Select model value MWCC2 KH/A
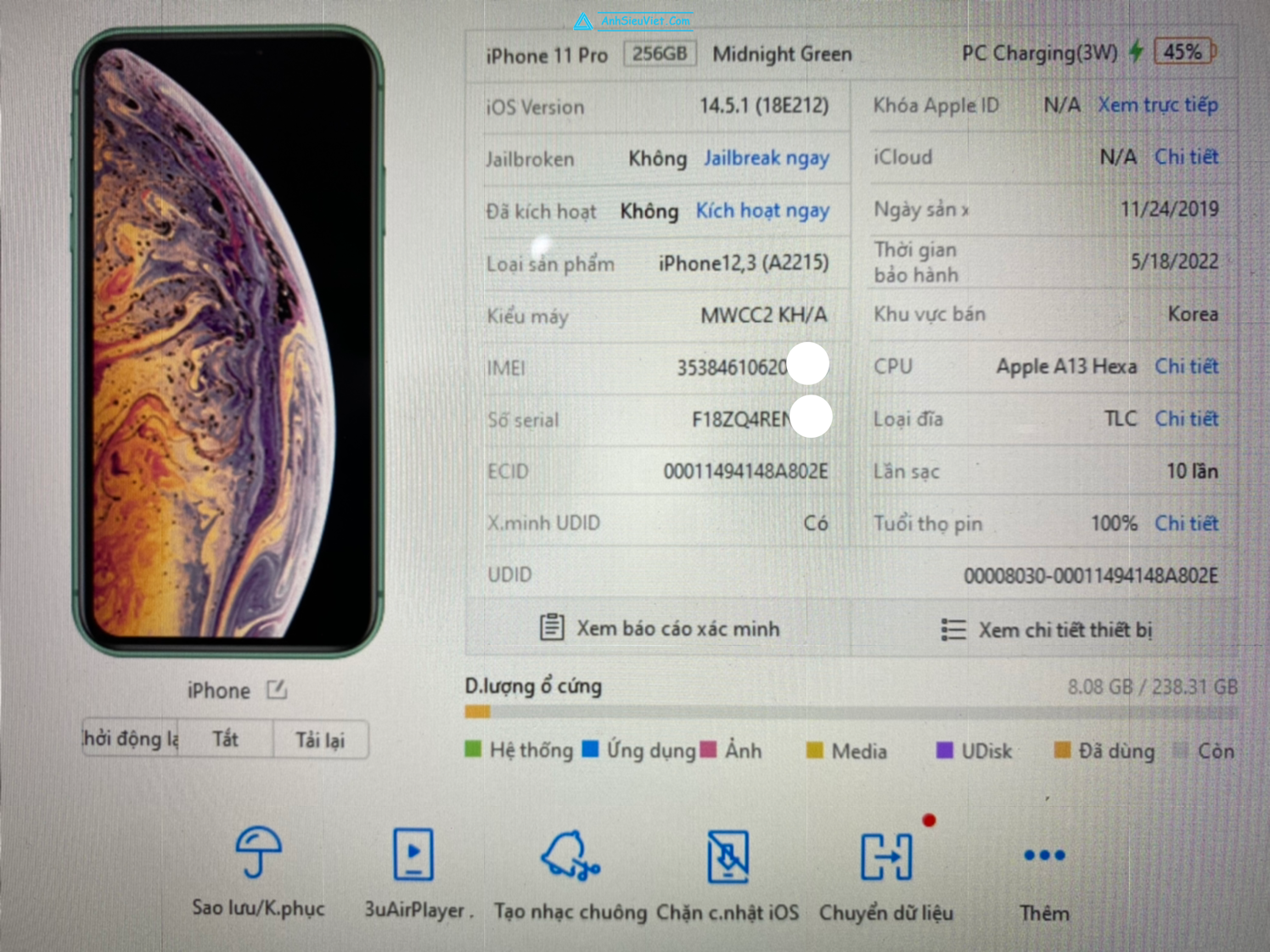The image size is (1270, 952). click(763, 316)
